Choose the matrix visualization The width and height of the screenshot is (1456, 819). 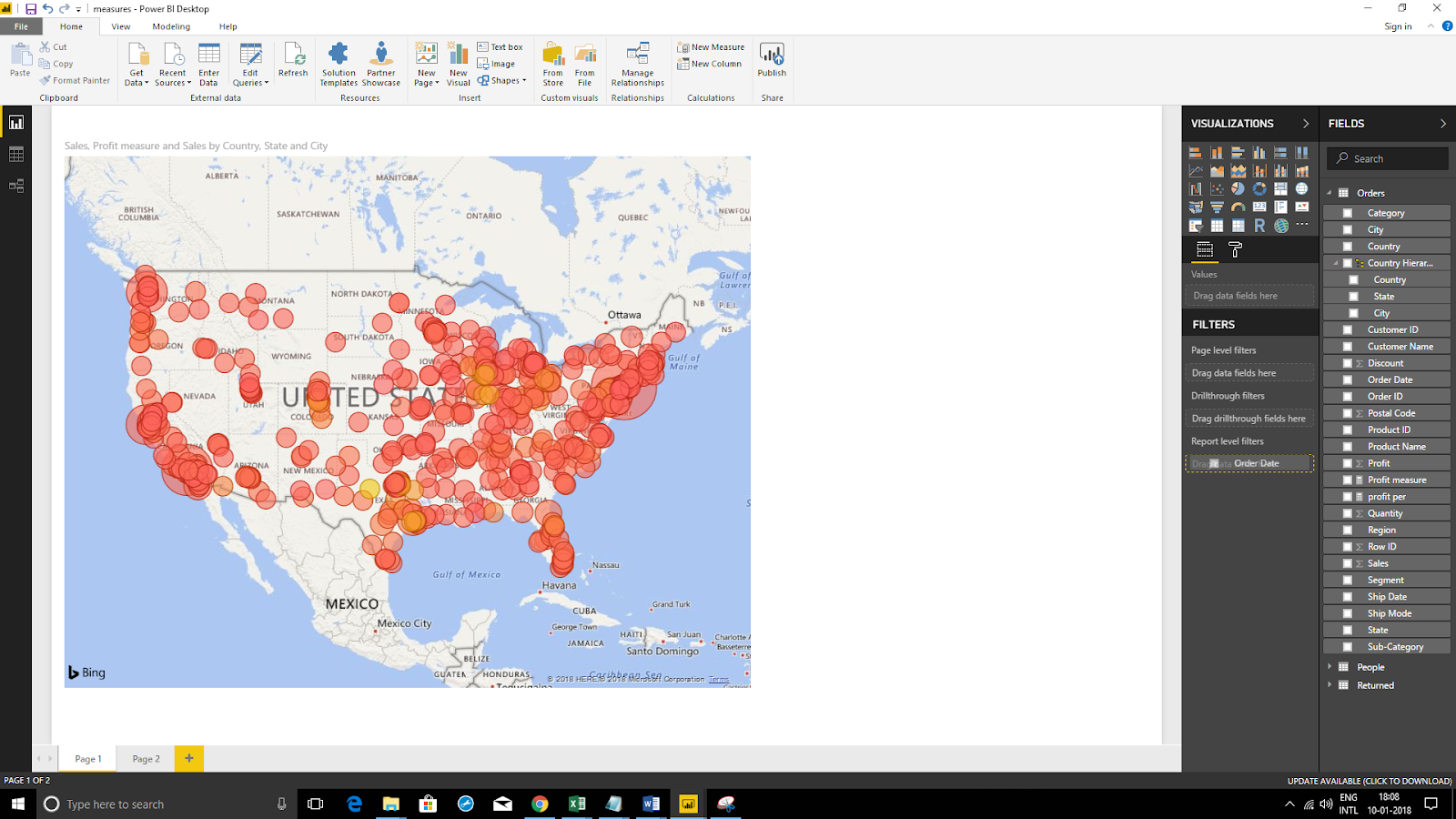[x=1238, y=226]
